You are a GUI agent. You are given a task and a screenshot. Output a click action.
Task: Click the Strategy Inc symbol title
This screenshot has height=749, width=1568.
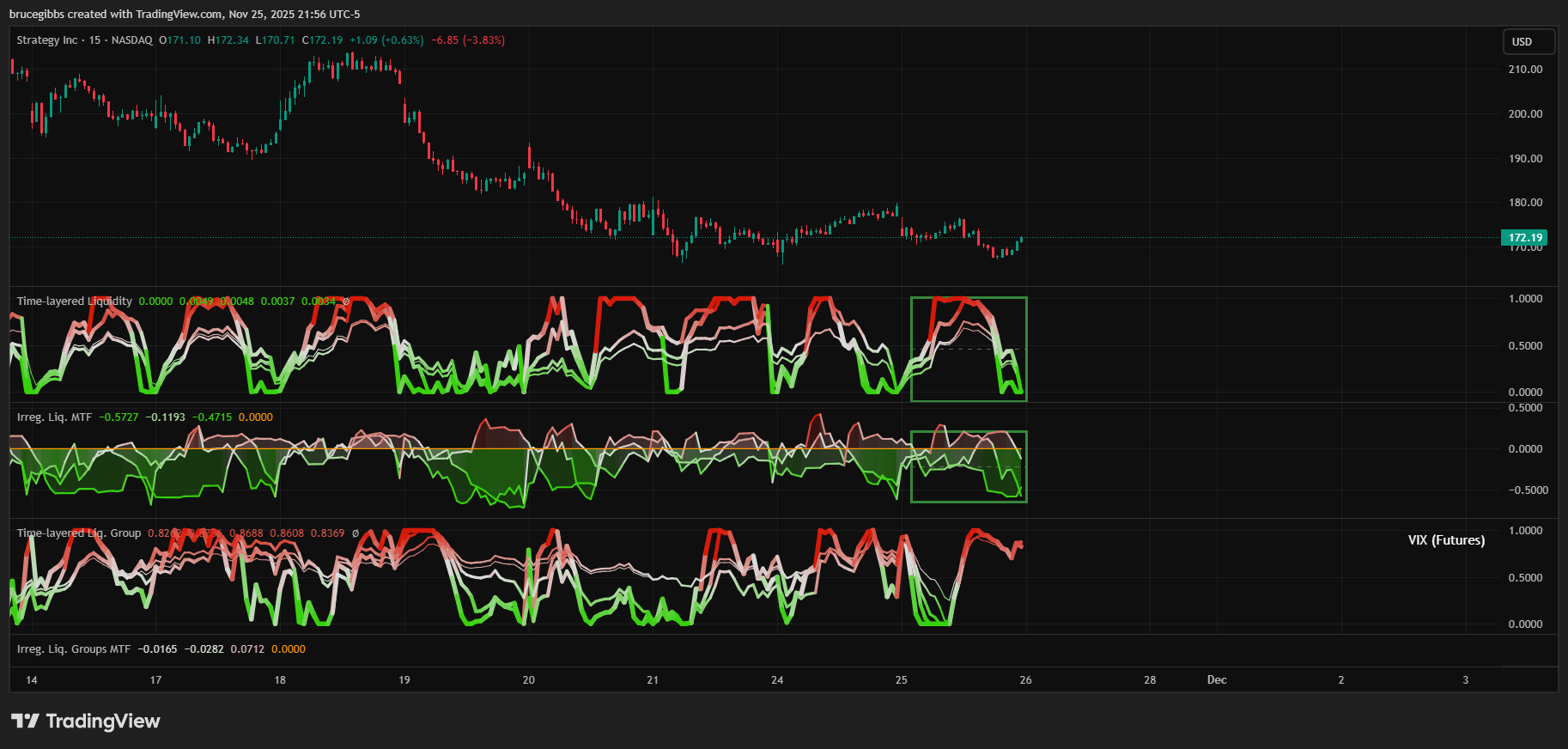(47, 40)
